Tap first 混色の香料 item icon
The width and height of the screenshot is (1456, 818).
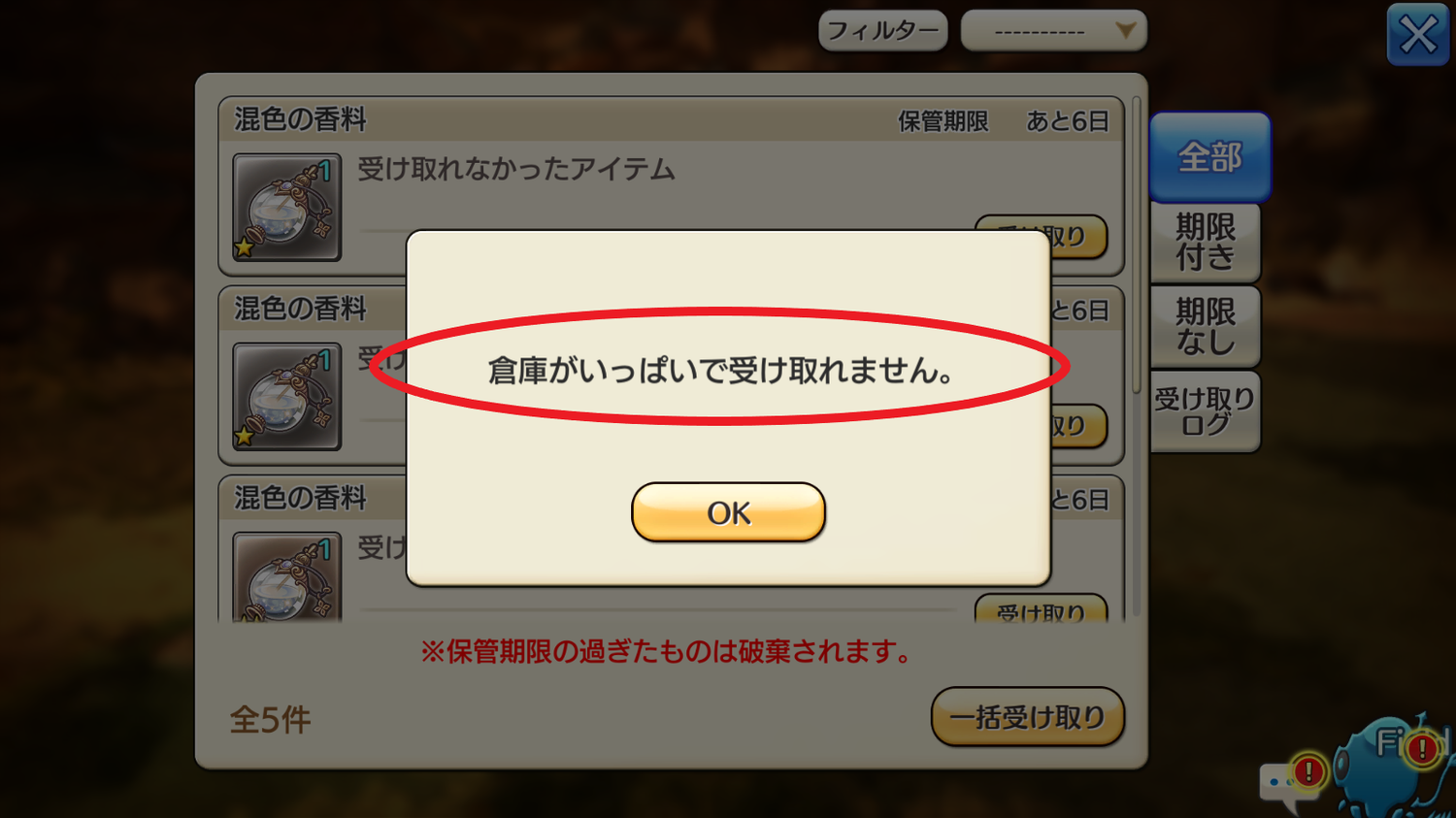click(x=286, y=207)
